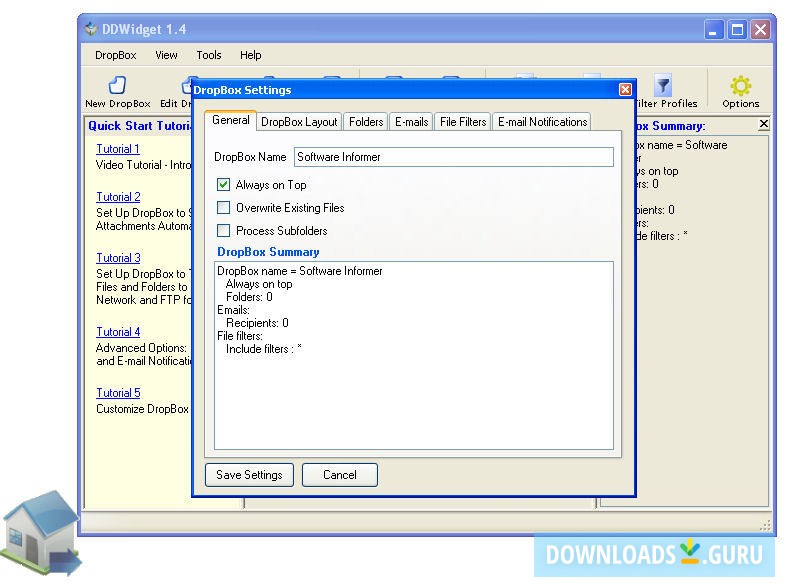Click the house drop box widget
This screenshot has height=587, width=785.
[x=40, y=532]
